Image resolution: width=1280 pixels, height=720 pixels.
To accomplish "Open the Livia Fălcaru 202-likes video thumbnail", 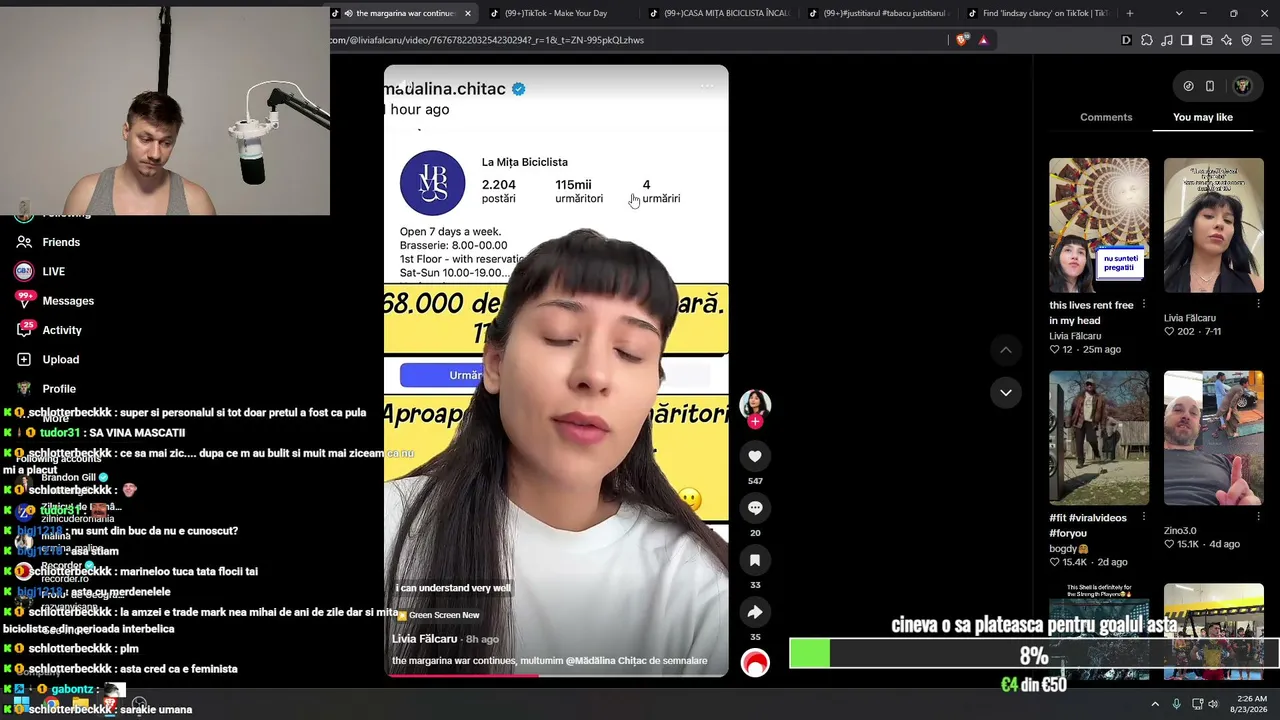I will click(1214, 225).
